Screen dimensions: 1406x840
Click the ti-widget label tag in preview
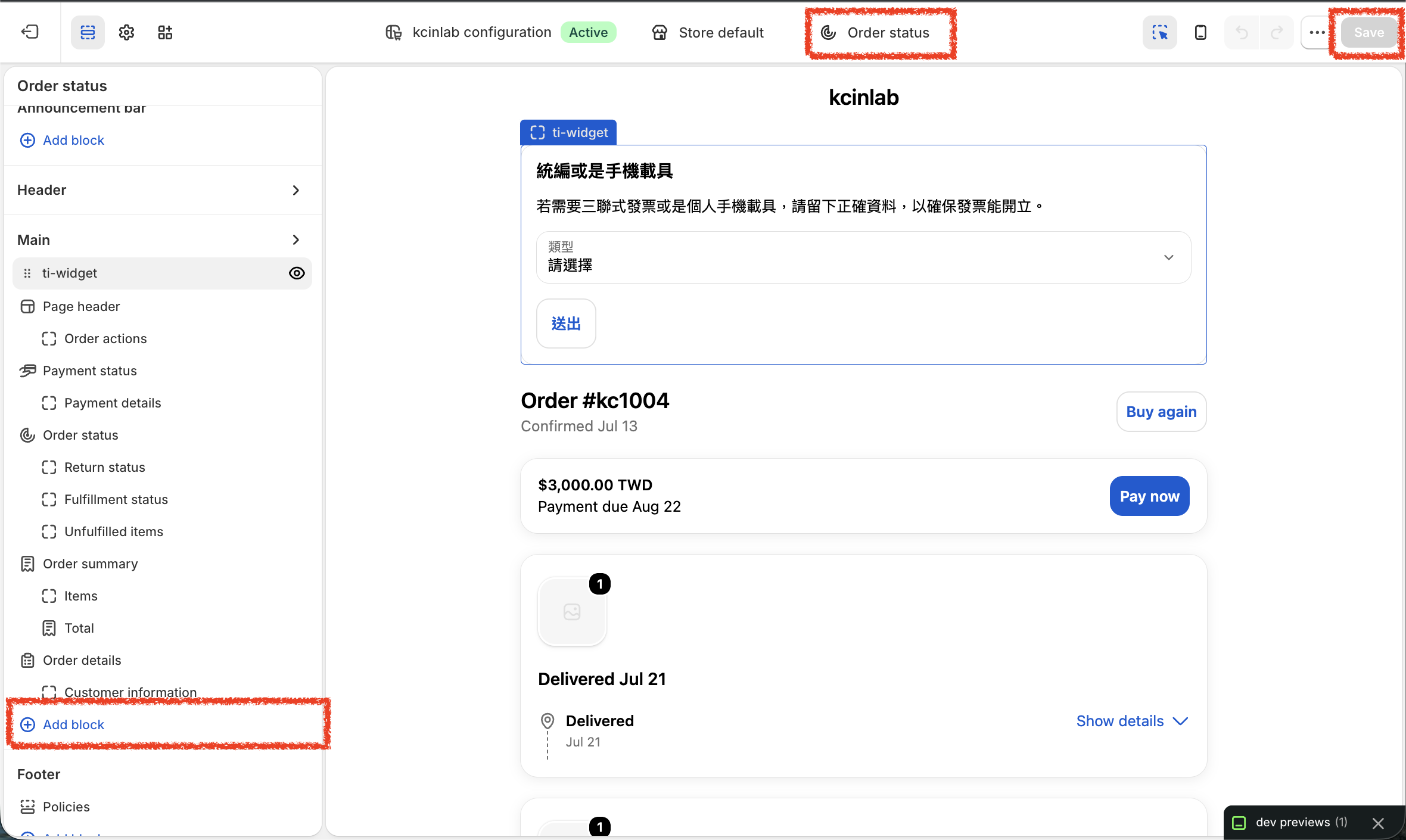click(x=568, y=132)
